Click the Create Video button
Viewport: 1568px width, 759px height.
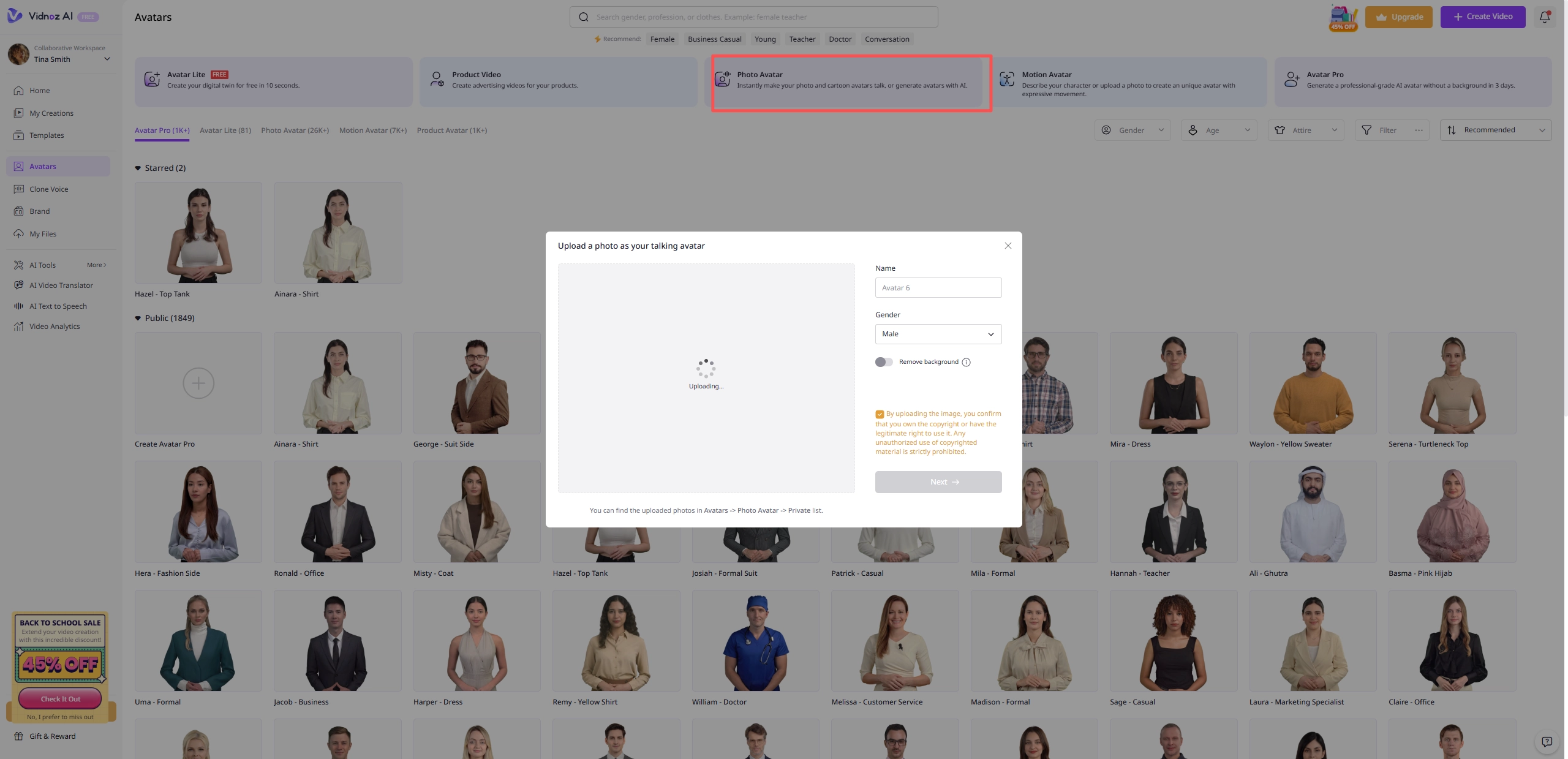[1482, 17]
